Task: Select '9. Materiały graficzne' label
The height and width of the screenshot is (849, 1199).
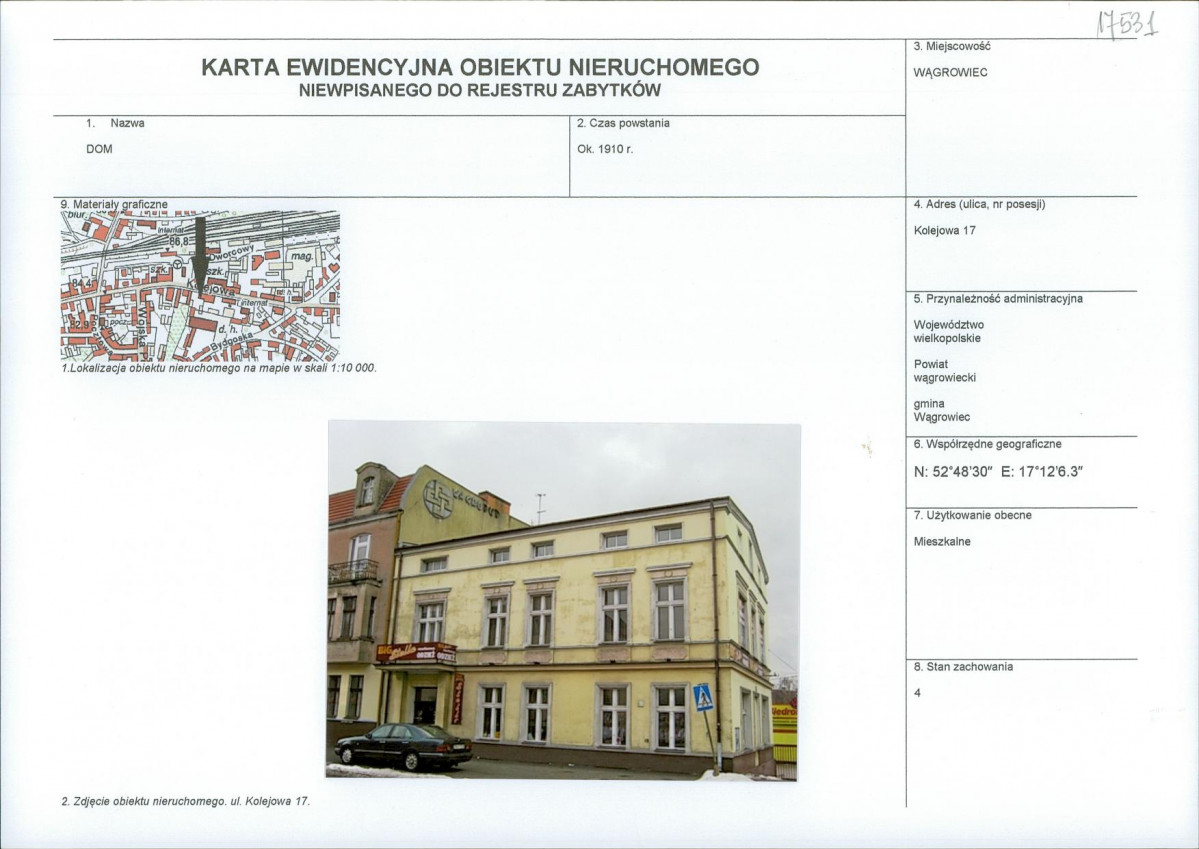Action: 114,204
